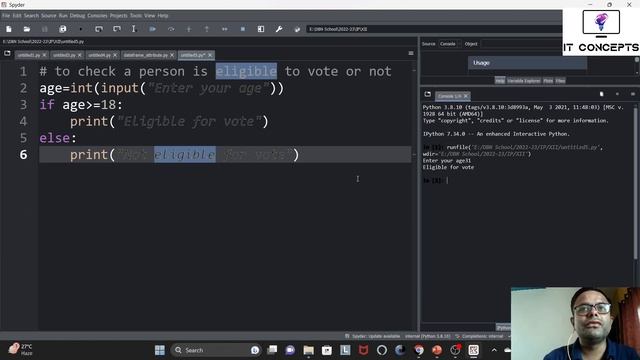
Task: Save all files with the double-disk icon
Action: pyautogui.click(x=62, y=29)
